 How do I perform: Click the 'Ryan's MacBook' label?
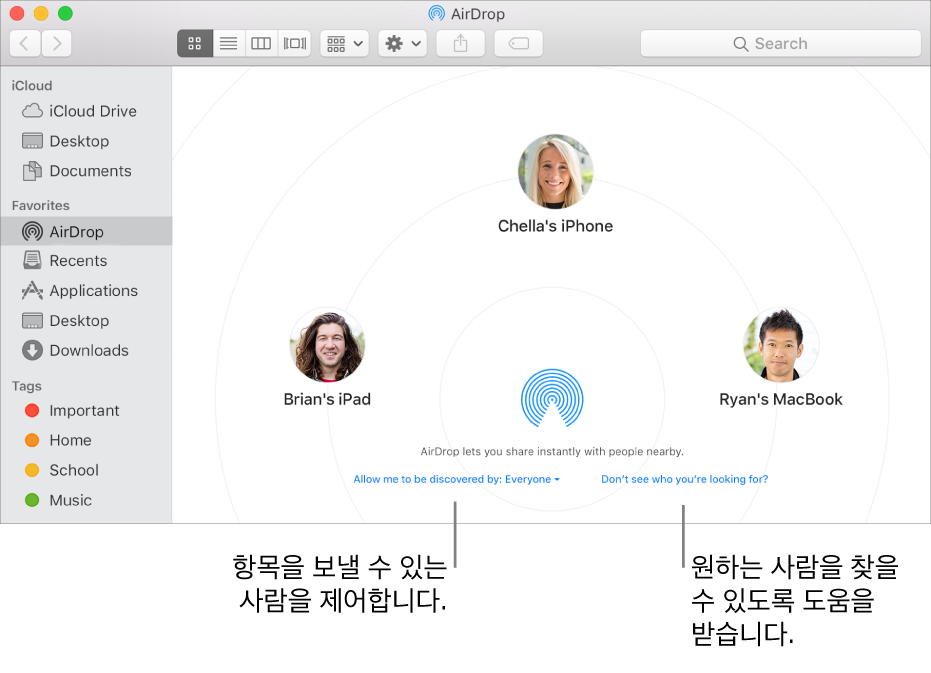781,399
